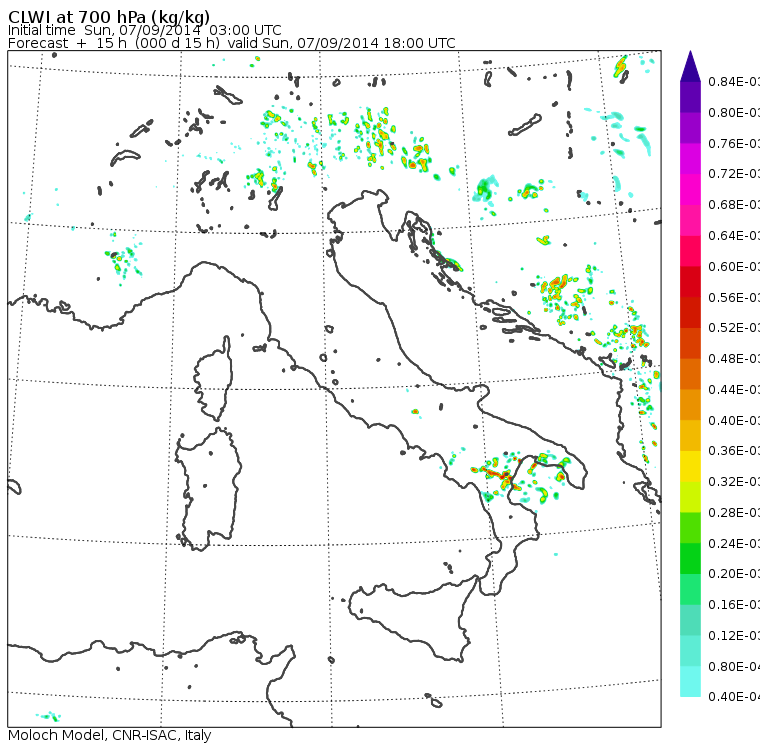Click the dark navy arrow atop the colorbar
Screen dimensions: 760x749
pos(690,66)
